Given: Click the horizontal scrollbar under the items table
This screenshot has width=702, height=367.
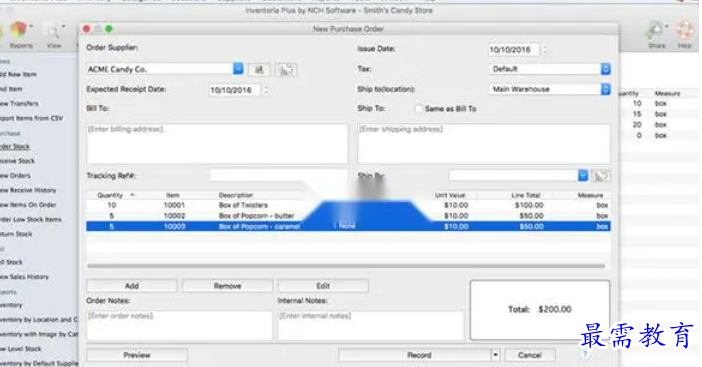Looking at the screenshot, I should pos(346,266).
